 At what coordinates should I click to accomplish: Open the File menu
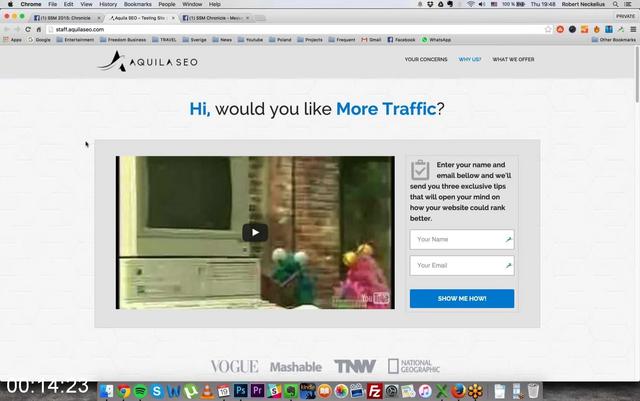(x=53, y=4)
